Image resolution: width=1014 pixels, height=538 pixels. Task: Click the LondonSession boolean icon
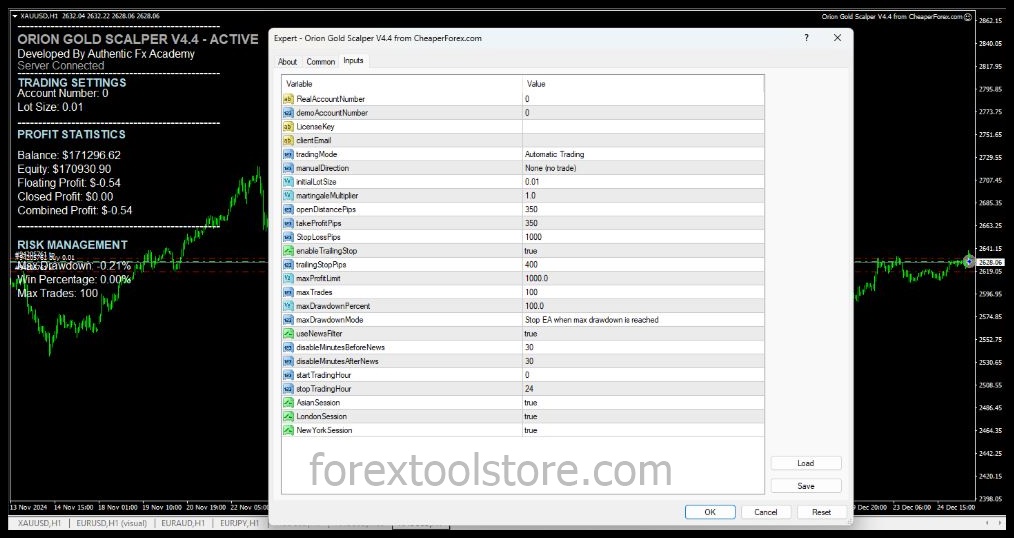pos(288,416)
